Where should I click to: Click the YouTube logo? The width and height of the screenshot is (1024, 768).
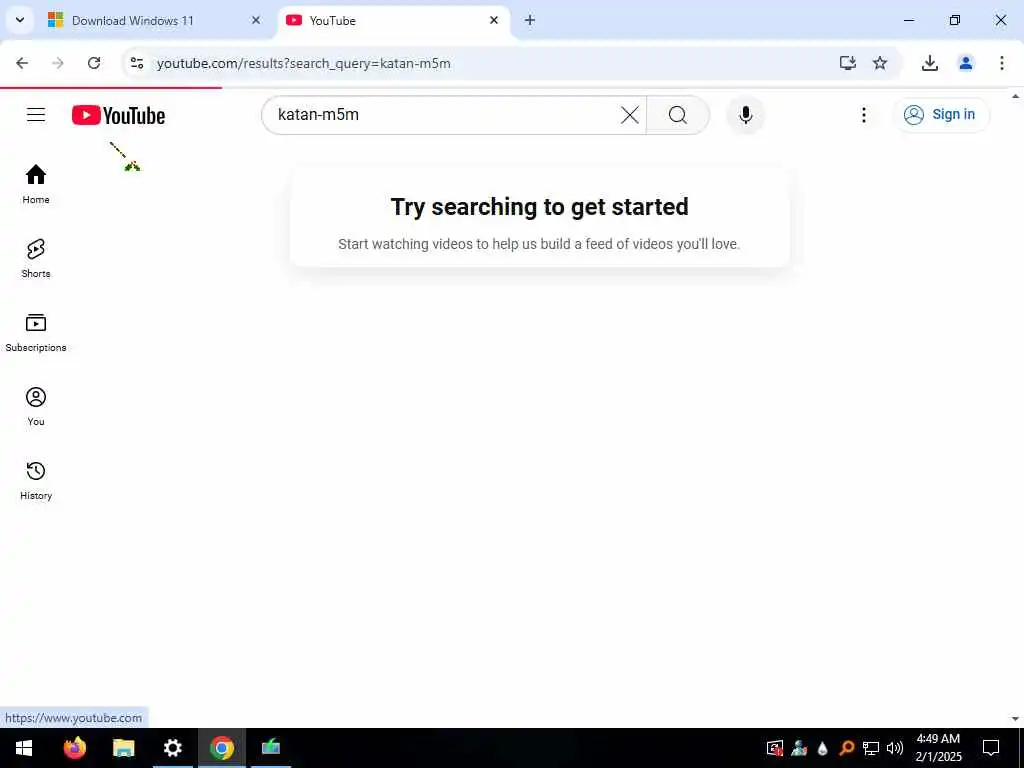pos(118,116)
